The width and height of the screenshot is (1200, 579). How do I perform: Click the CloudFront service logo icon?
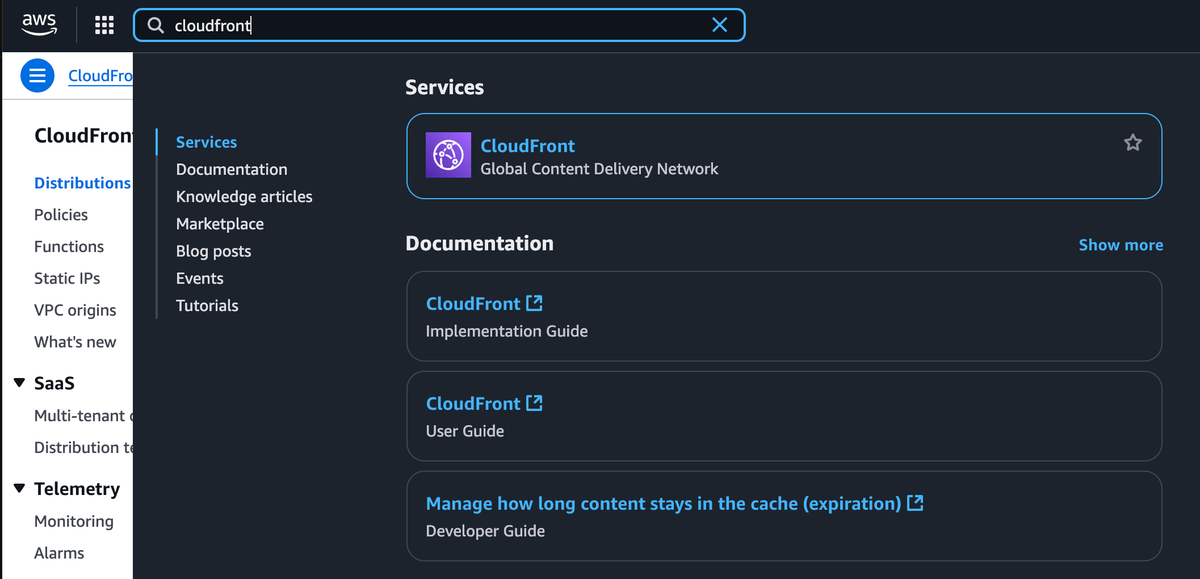point(448,155)
